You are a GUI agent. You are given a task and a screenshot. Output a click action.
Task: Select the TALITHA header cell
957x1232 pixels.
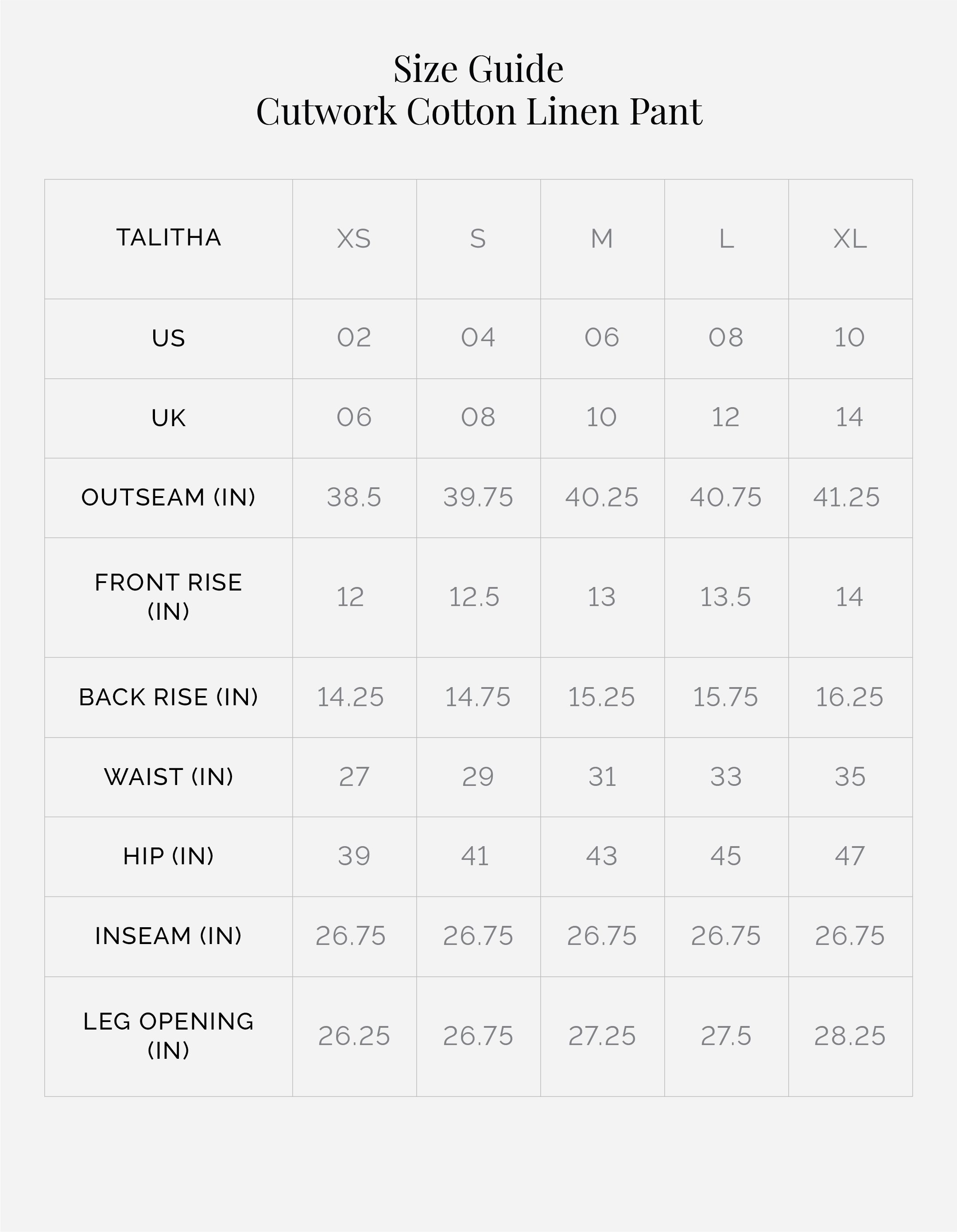tap(169, 237)
